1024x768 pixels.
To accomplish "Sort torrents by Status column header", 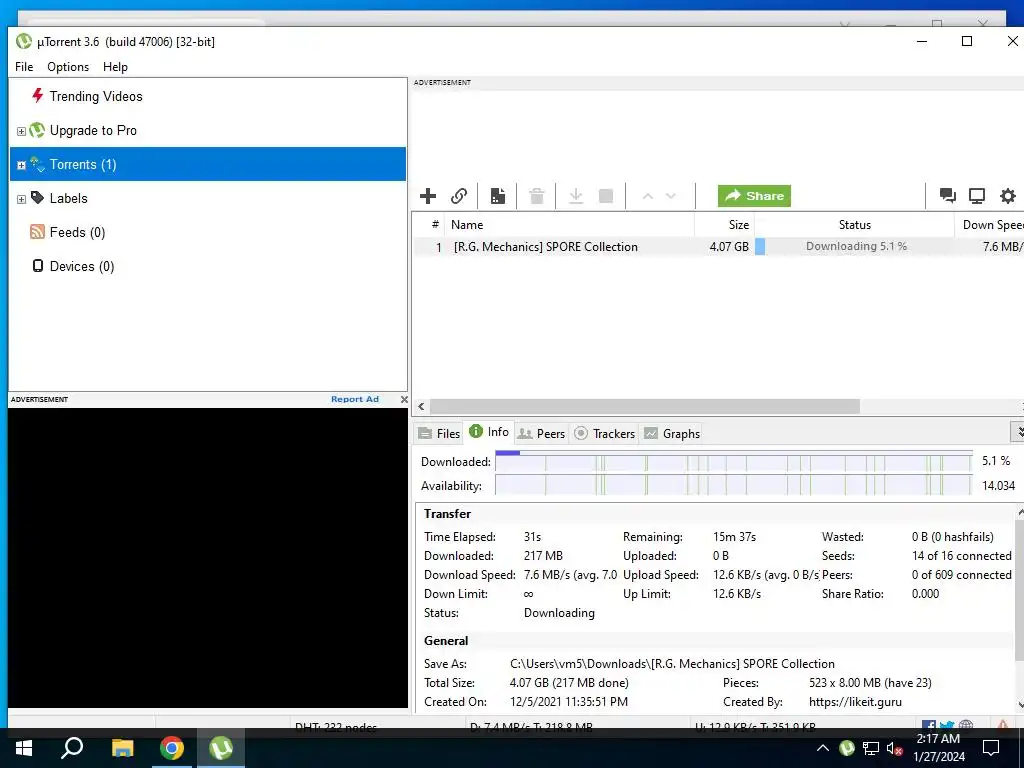I will click(x=854, y=225).
